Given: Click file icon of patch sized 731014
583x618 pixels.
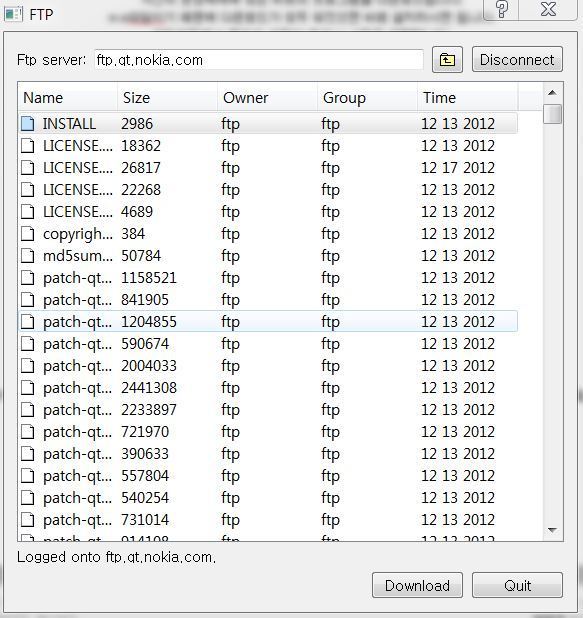Looking at the screenshot, I should 28,520.
